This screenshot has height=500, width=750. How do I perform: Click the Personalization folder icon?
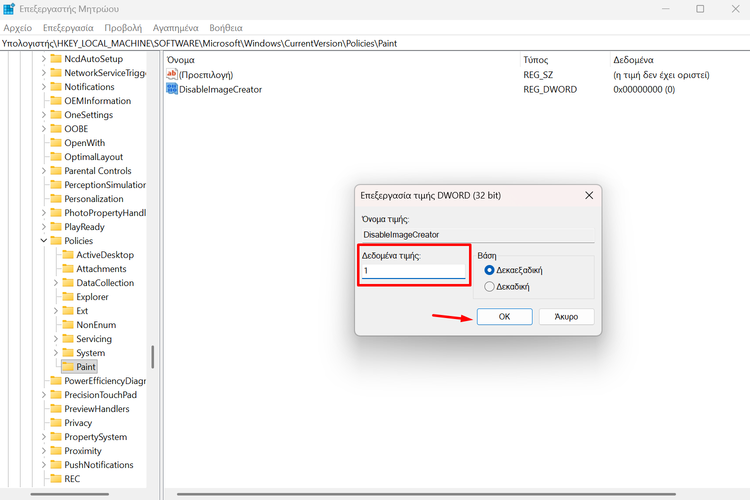point(56,199)
